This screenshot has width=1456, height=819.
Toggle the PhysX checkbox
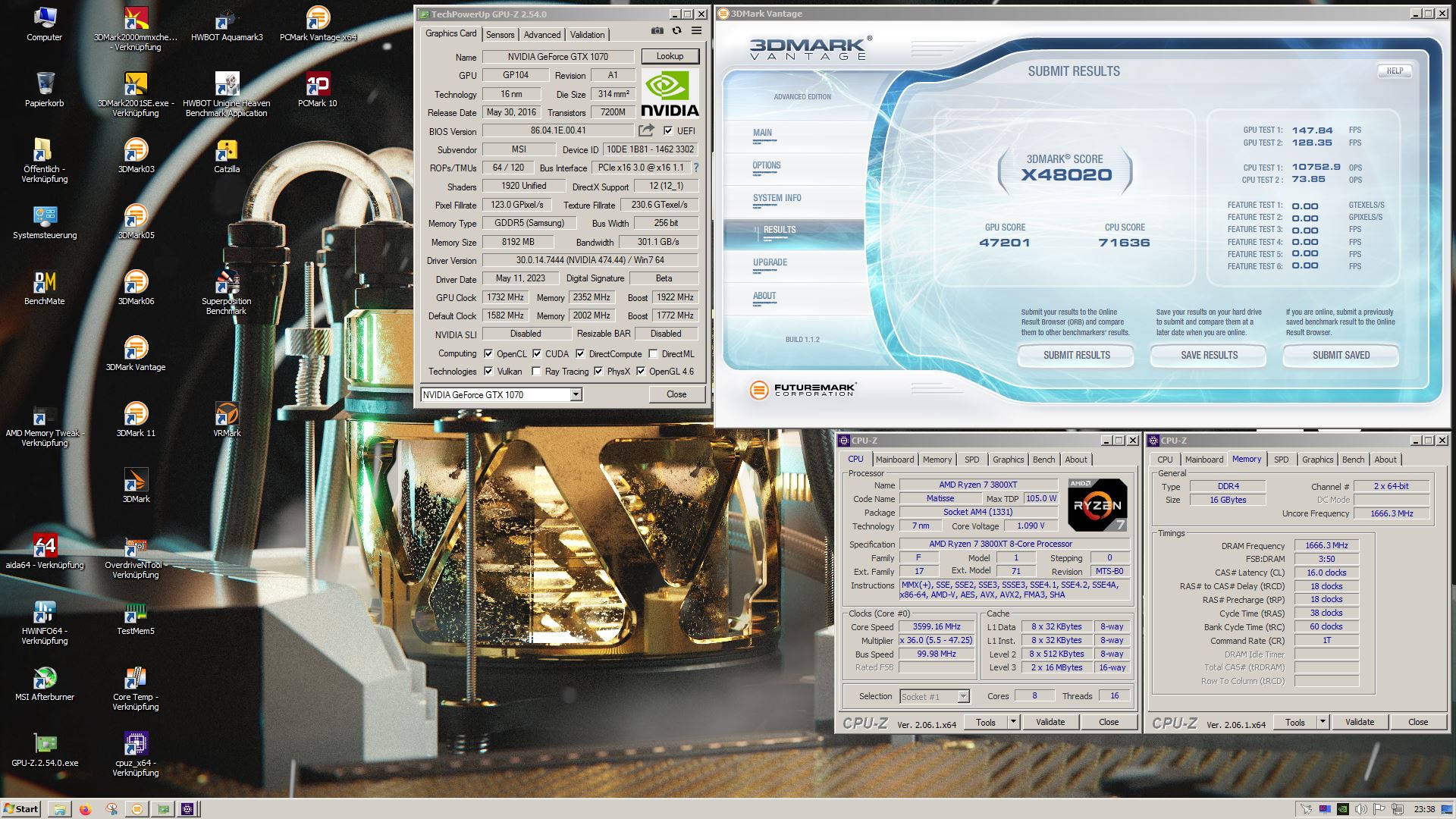[598, 371]
